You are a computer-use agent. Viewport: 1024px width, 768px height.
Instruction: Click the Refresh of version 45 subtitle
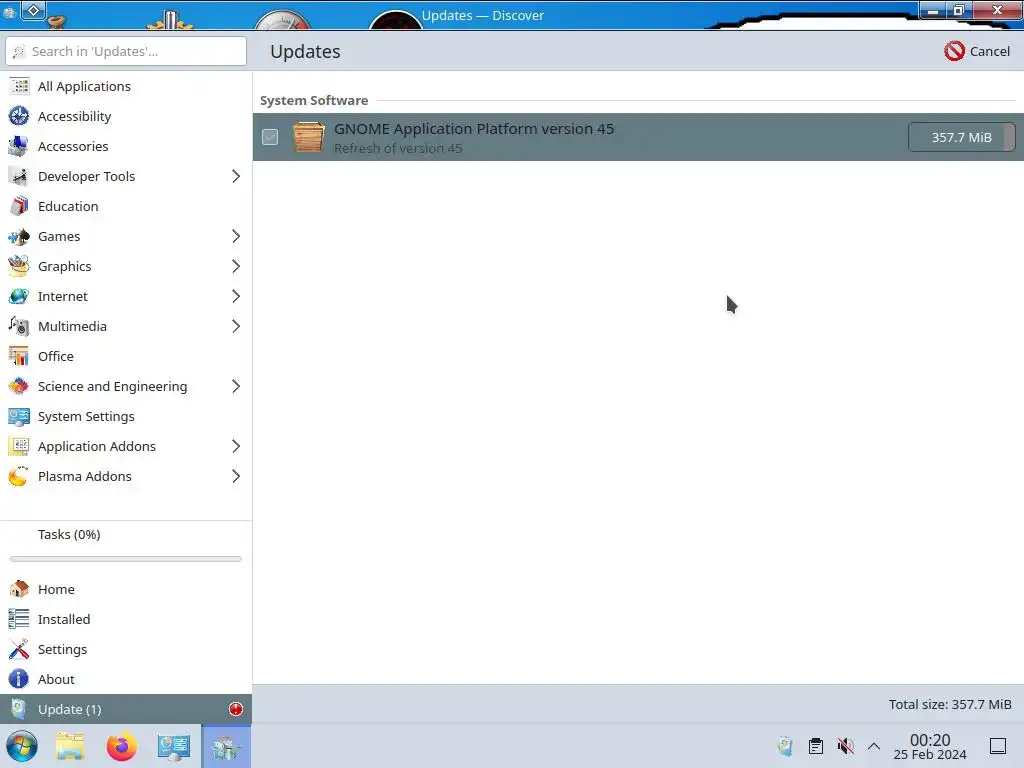click(398, 148)
